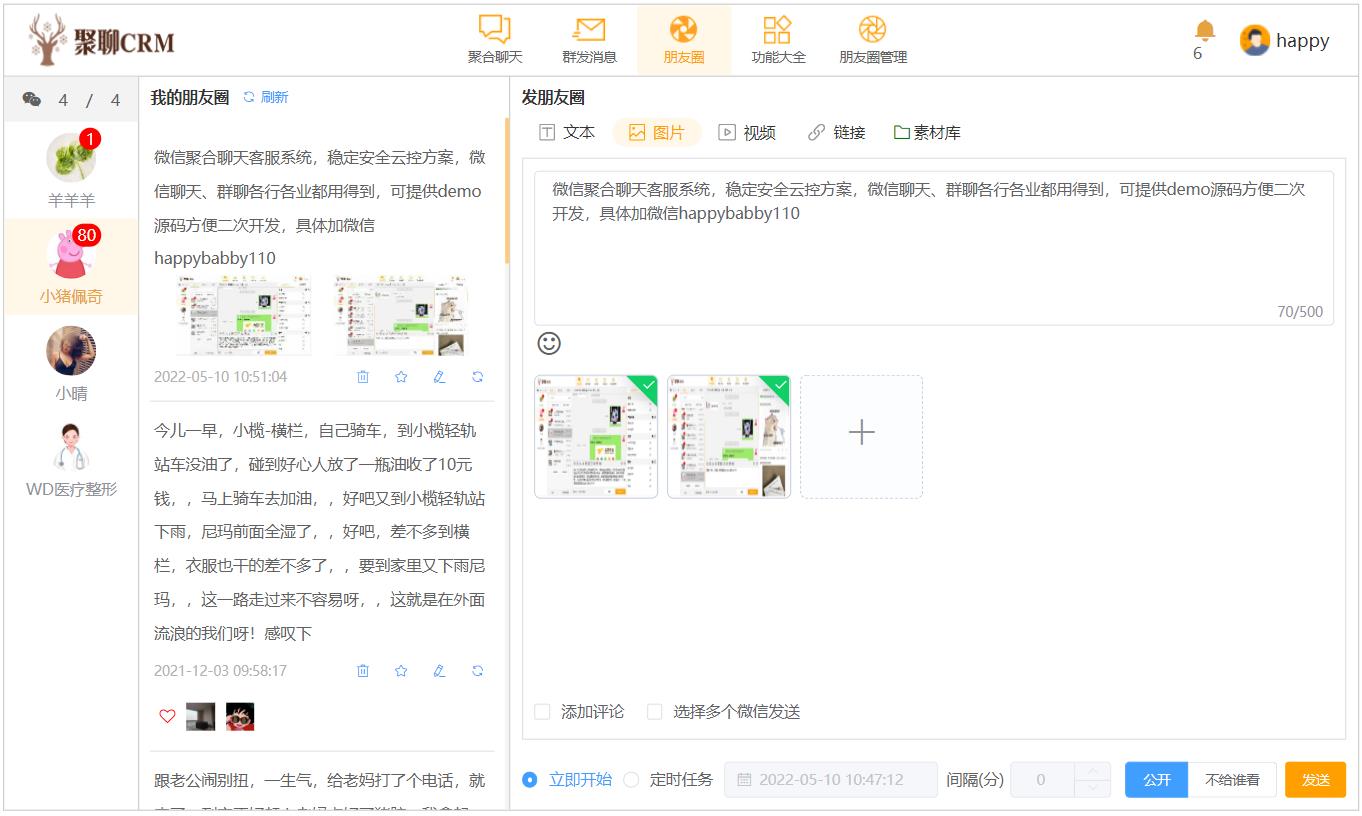Refresh my moments list with 刷新

pos(266,97)
